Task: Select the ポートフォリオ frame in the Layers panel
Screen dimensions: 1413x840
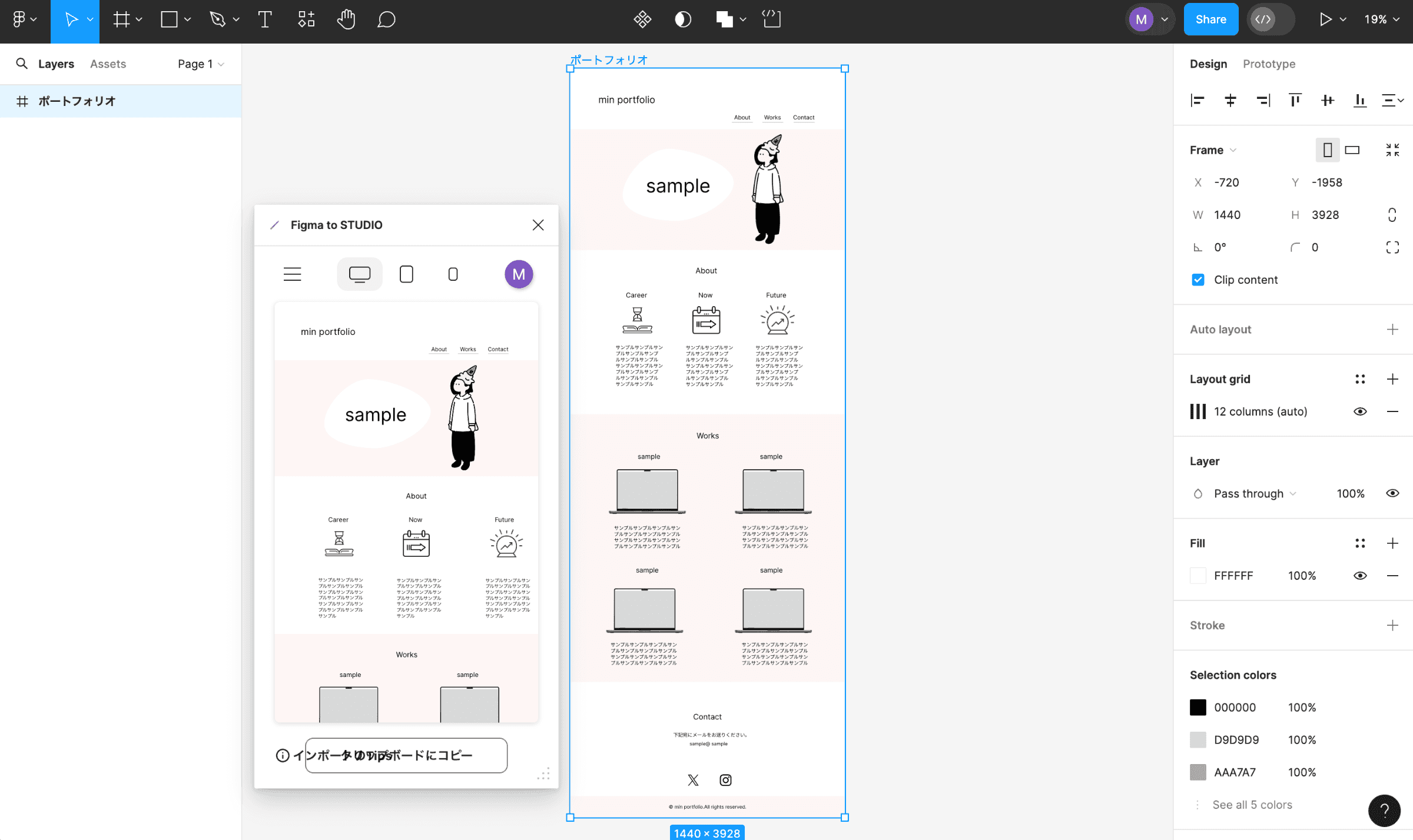Action: [x=77, y=101]
